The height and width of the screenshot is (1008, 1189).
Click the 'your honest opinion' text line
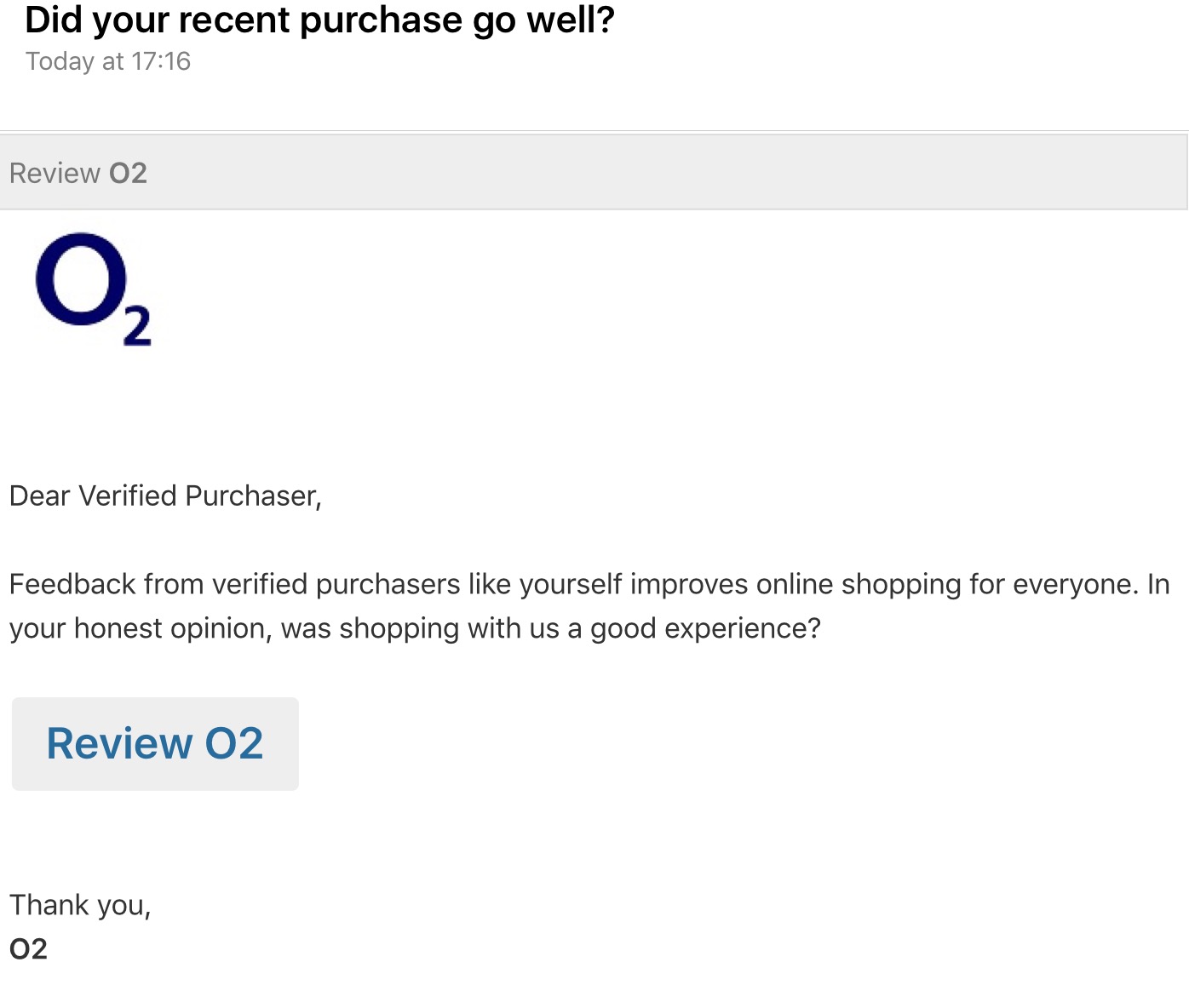point(140,628)
